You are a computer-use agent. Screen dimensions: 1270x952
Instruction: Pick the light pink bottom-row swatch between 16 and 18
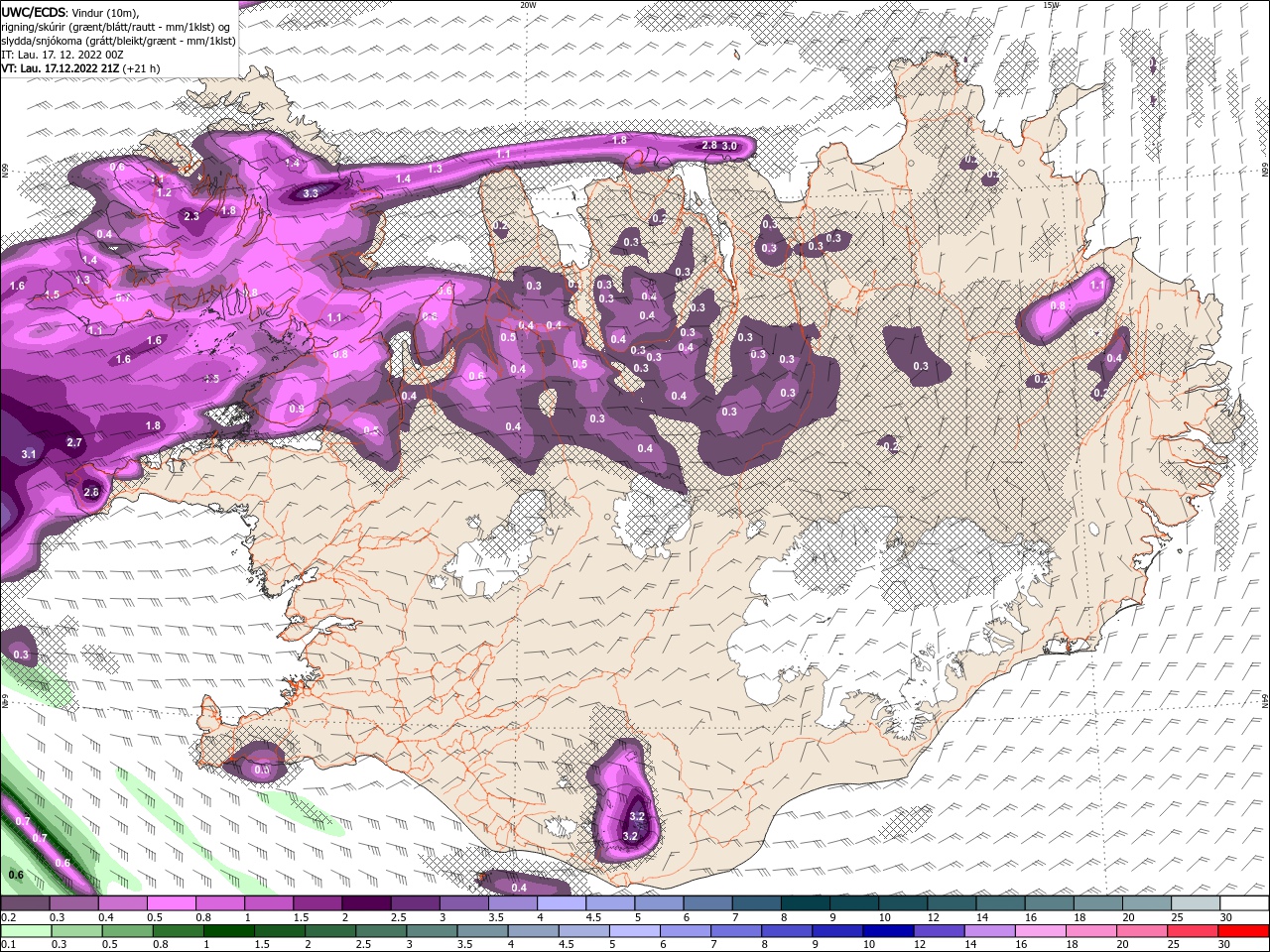pos(1040,931)
